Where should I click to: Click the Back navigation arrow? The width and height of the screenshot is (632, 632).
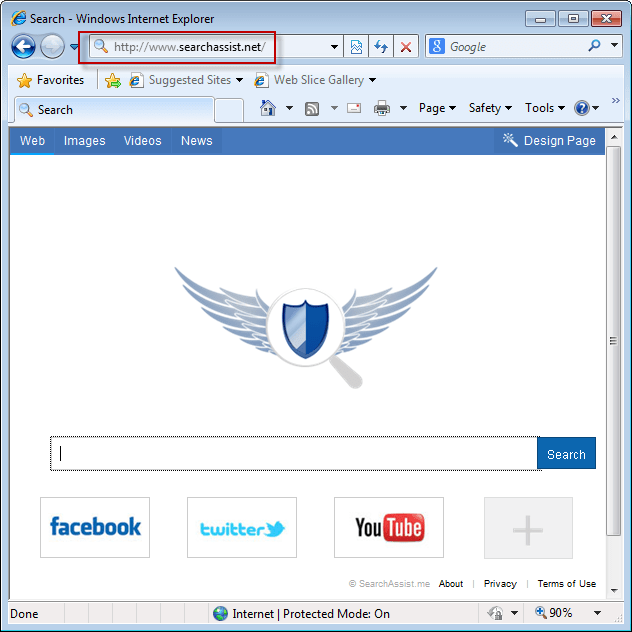(x=23, y=47)
